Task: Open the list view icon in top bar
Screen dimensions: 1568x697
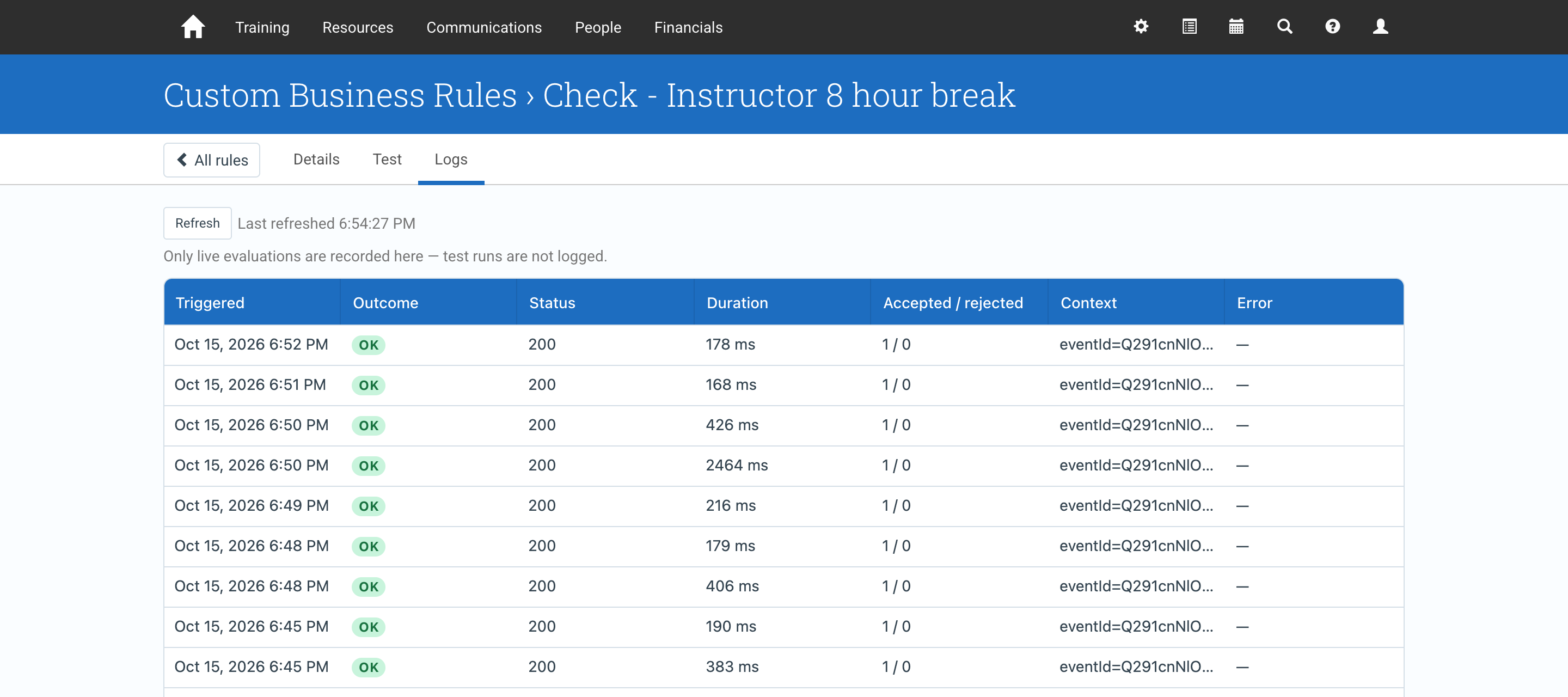Action: [1189, 26]
